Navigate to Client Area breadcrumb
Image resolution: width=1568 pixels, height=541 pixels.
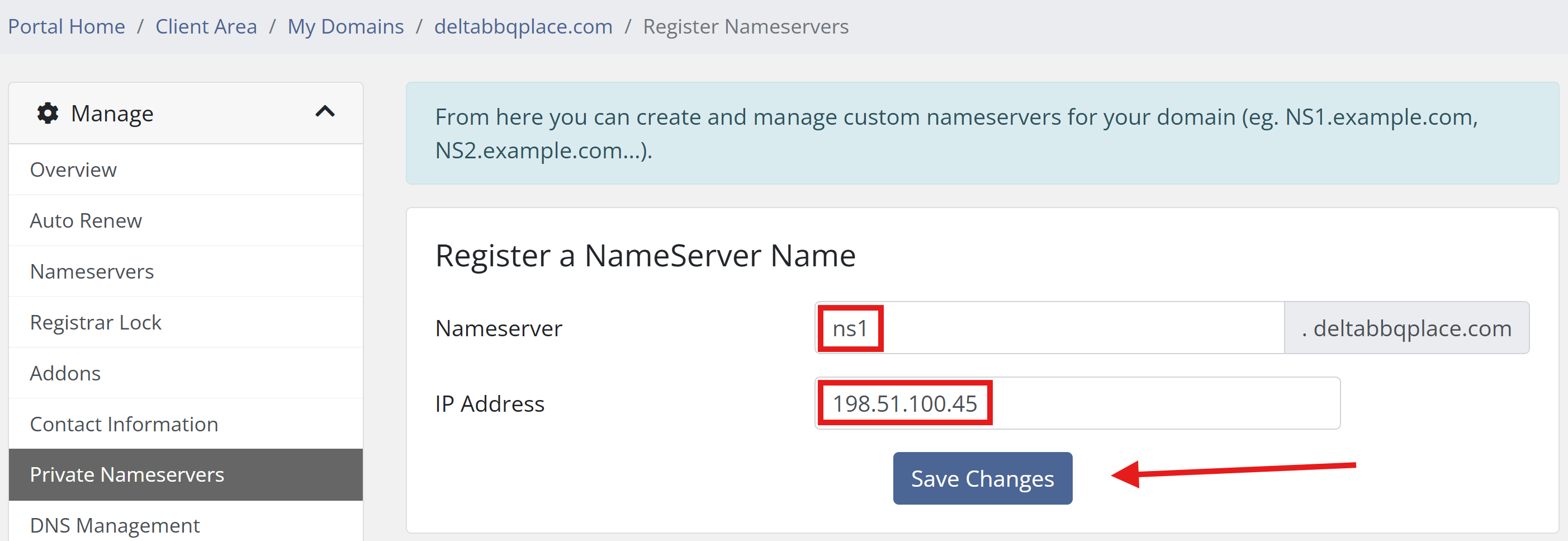(x=206, y=27)
